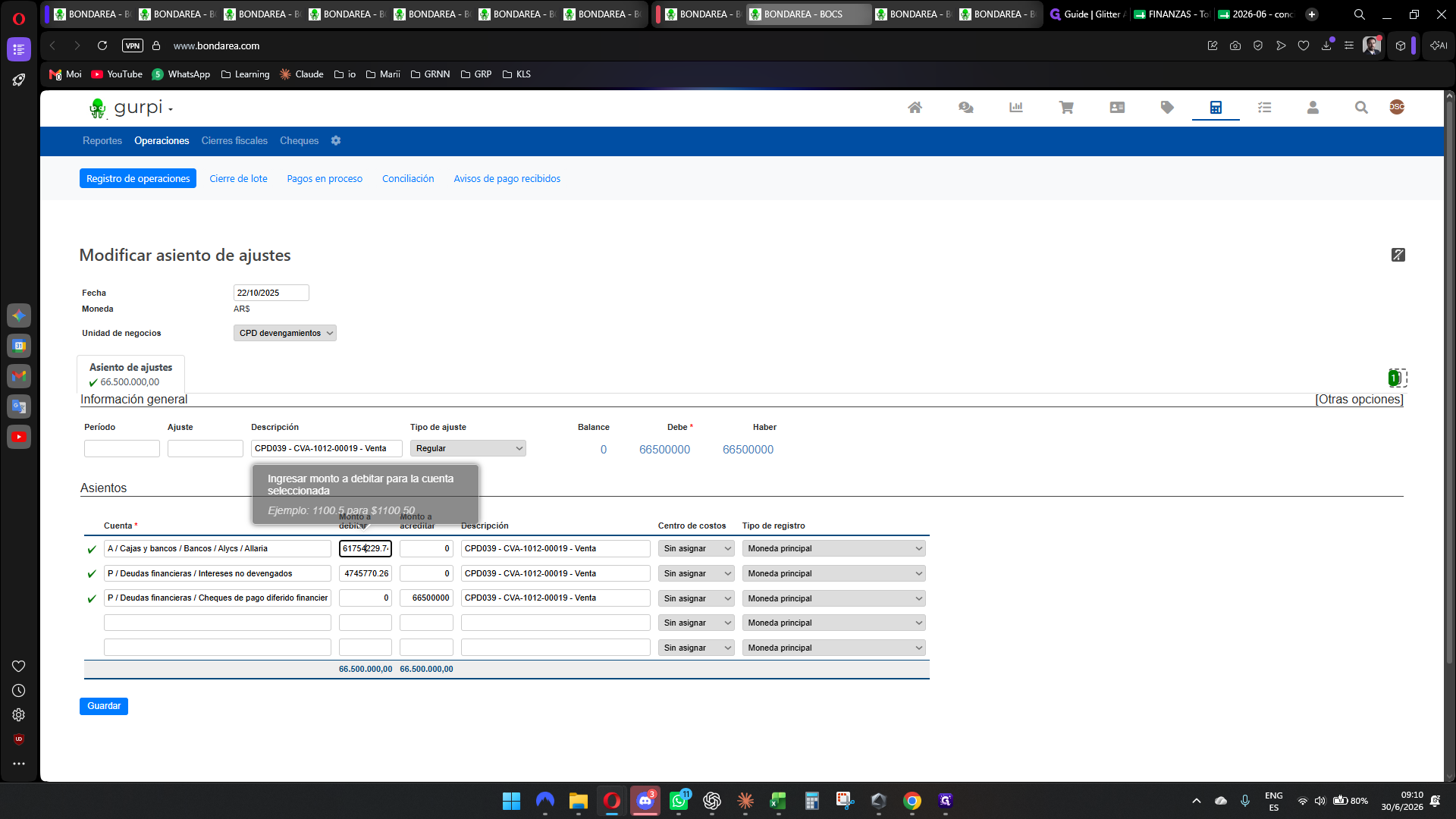The height and width of the screenshot is (819, 1456).
Task: Open the Tipo de ajuste Regular dropdown
Action: 468,449
